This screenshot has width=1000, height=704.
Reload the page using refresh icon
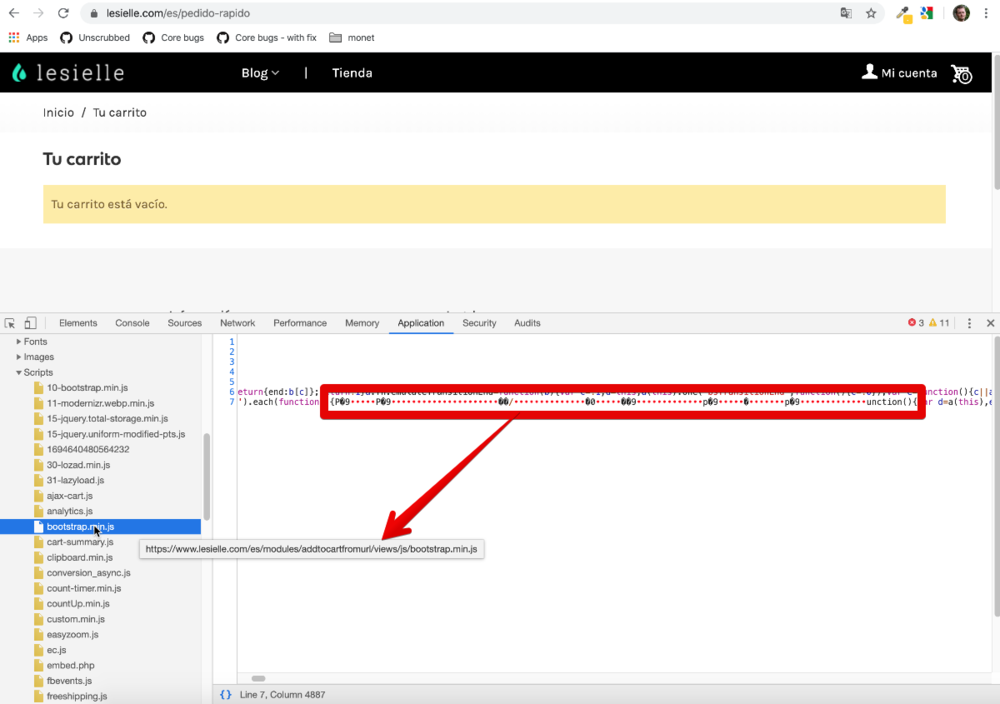(x=63, y=14)
